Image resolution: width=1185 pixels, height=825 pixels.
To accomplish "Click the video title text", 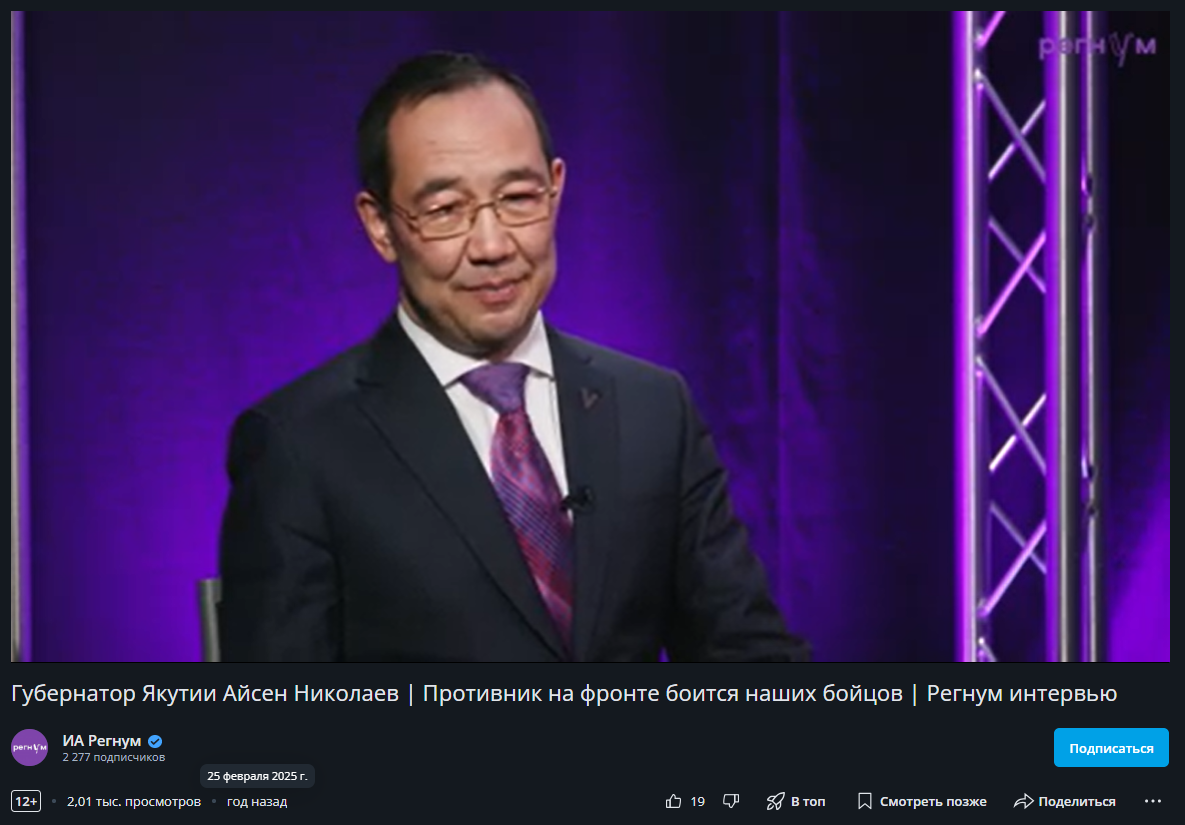I will click(x=564, y=694).
